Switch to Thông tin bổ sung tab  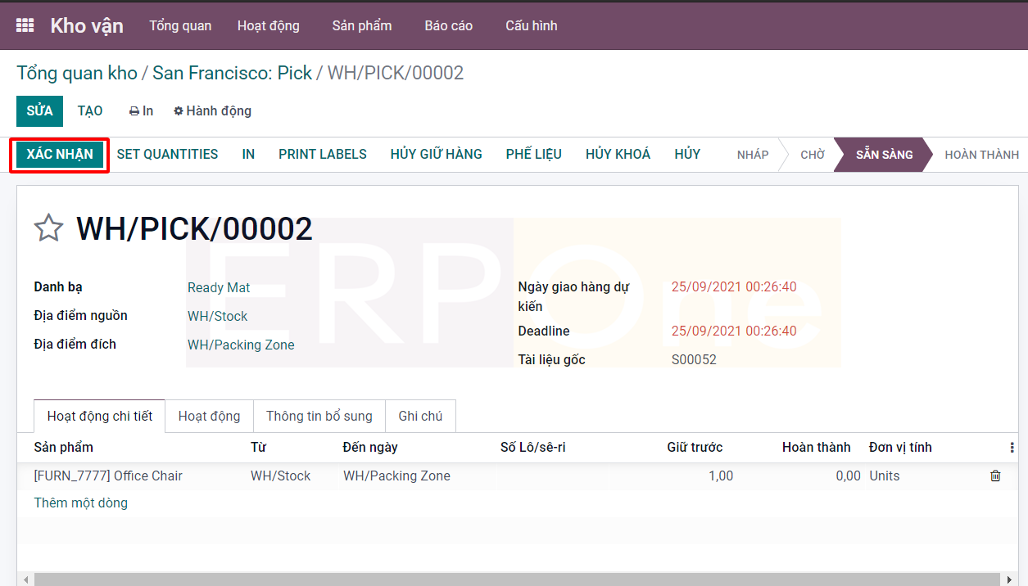(319, 416)
